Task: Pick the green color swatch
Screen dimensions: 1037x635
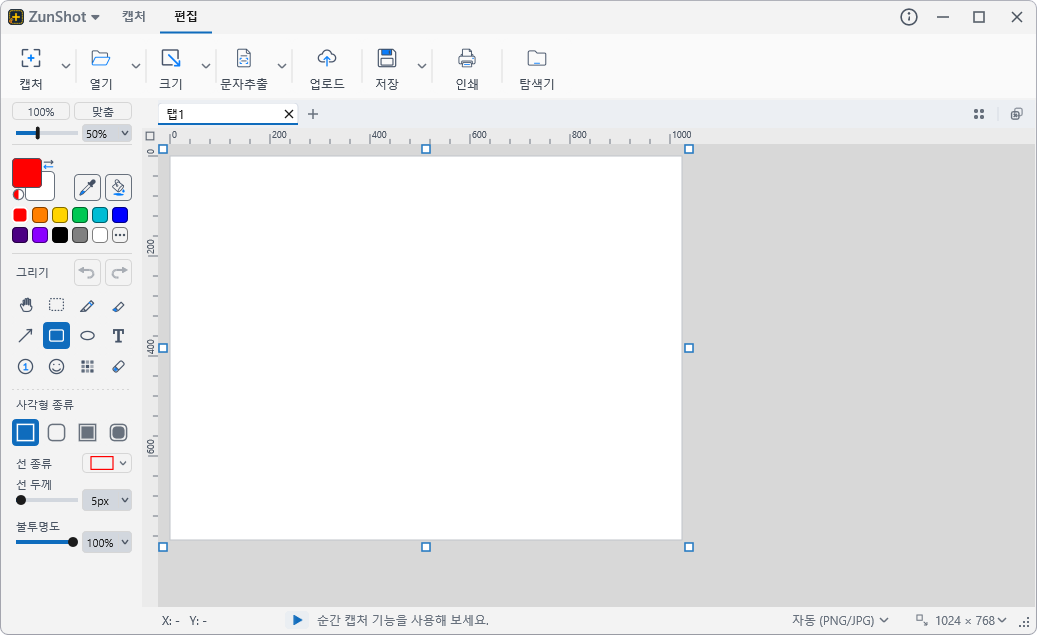Action: tap(80, 215)
